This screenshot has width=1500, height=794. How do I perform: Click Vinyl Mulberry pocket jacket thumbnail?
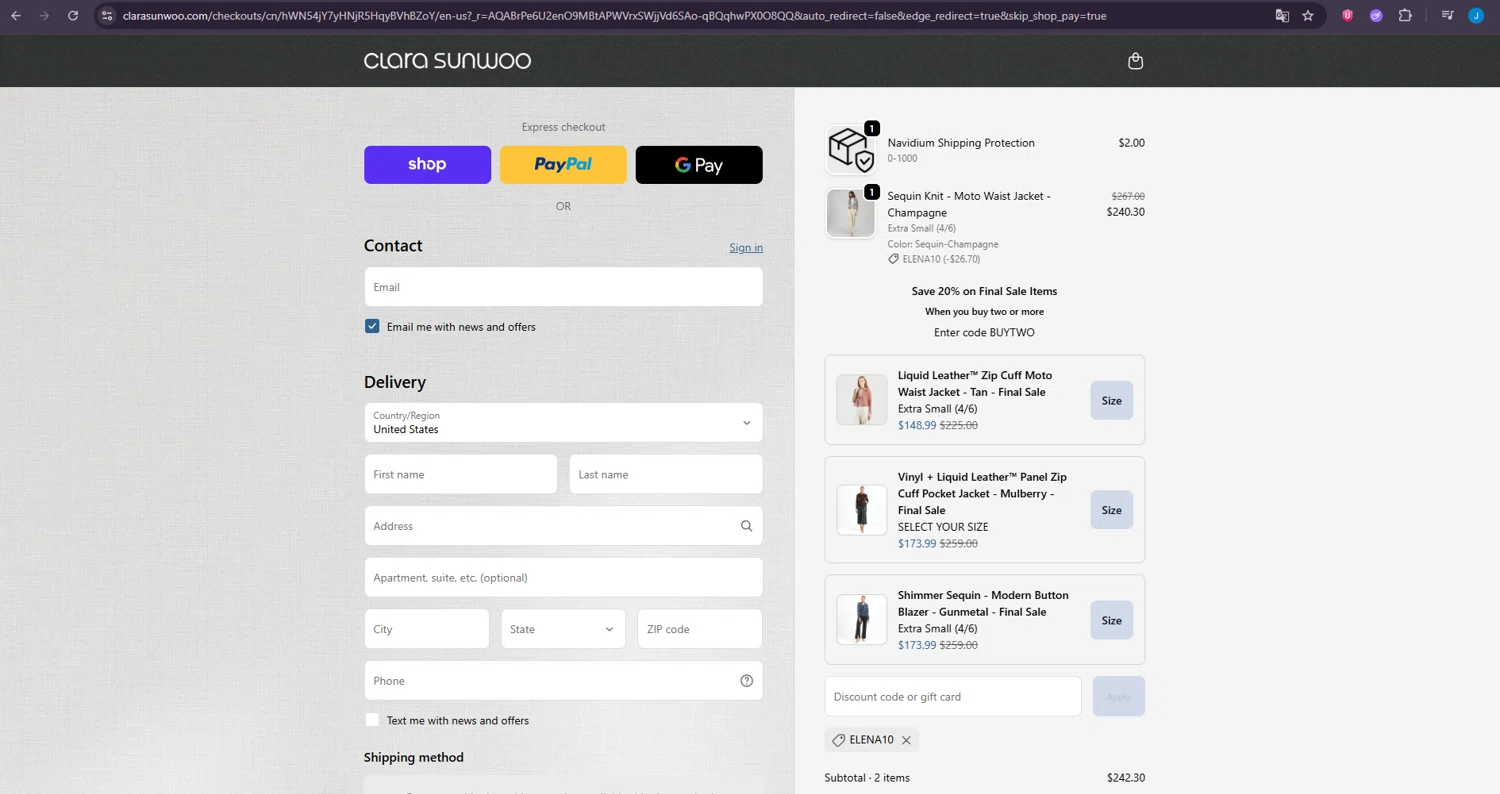(862, 510)
